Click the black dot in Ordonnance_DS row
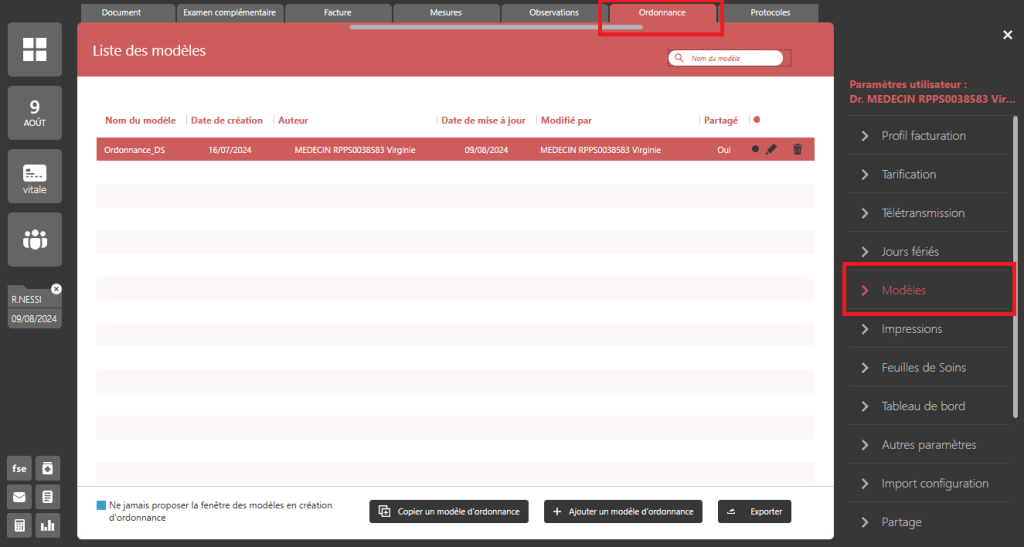The width and height of the screenshot is (1024, 547). (755, 149)
